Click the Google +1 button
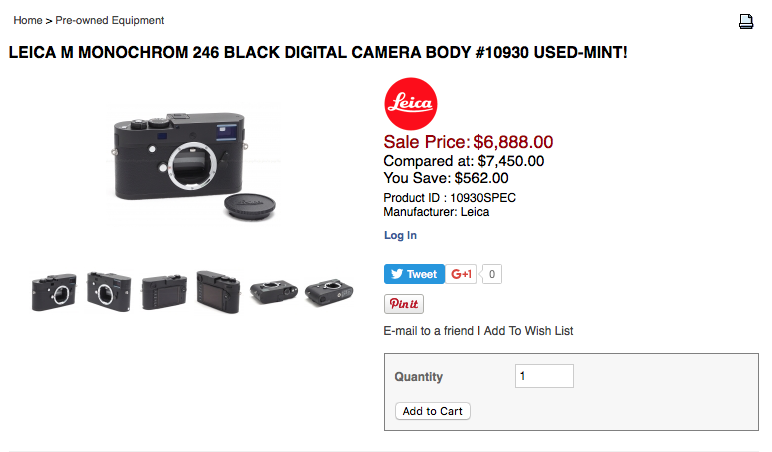The height and width of the screenshot is (452, 772). (x=461, y=274)
